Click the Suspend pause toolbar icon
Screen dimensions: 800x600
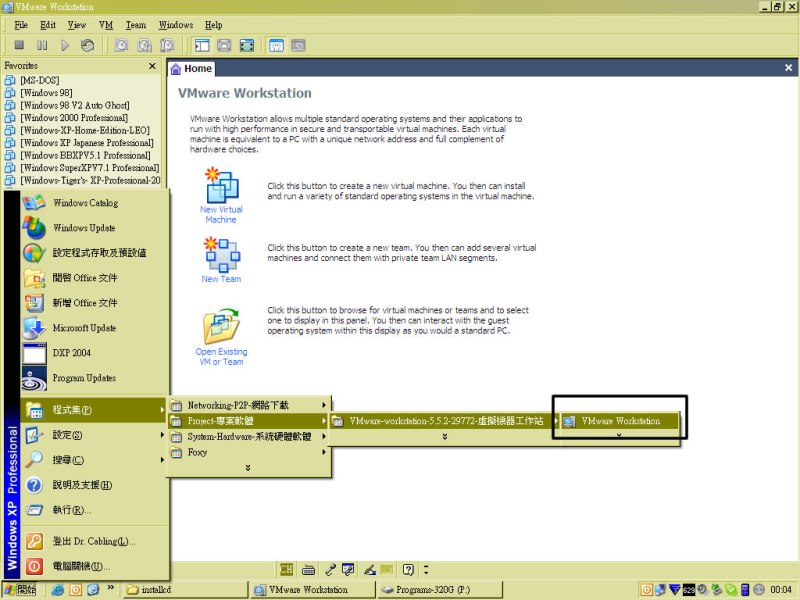point(42,45)
